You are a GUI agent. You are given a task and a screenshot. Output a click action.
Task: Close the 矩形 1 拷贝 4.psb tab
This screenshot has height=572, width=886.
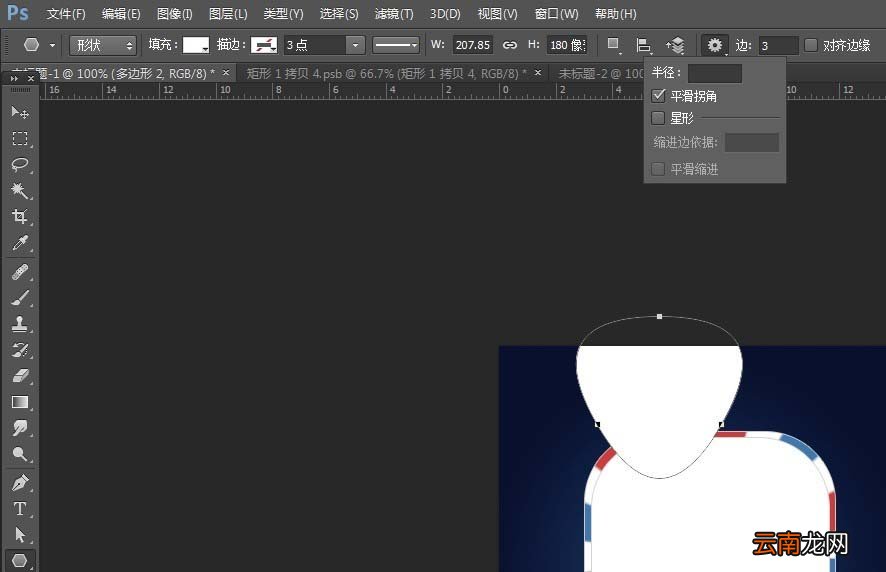[x=538, y=73]
